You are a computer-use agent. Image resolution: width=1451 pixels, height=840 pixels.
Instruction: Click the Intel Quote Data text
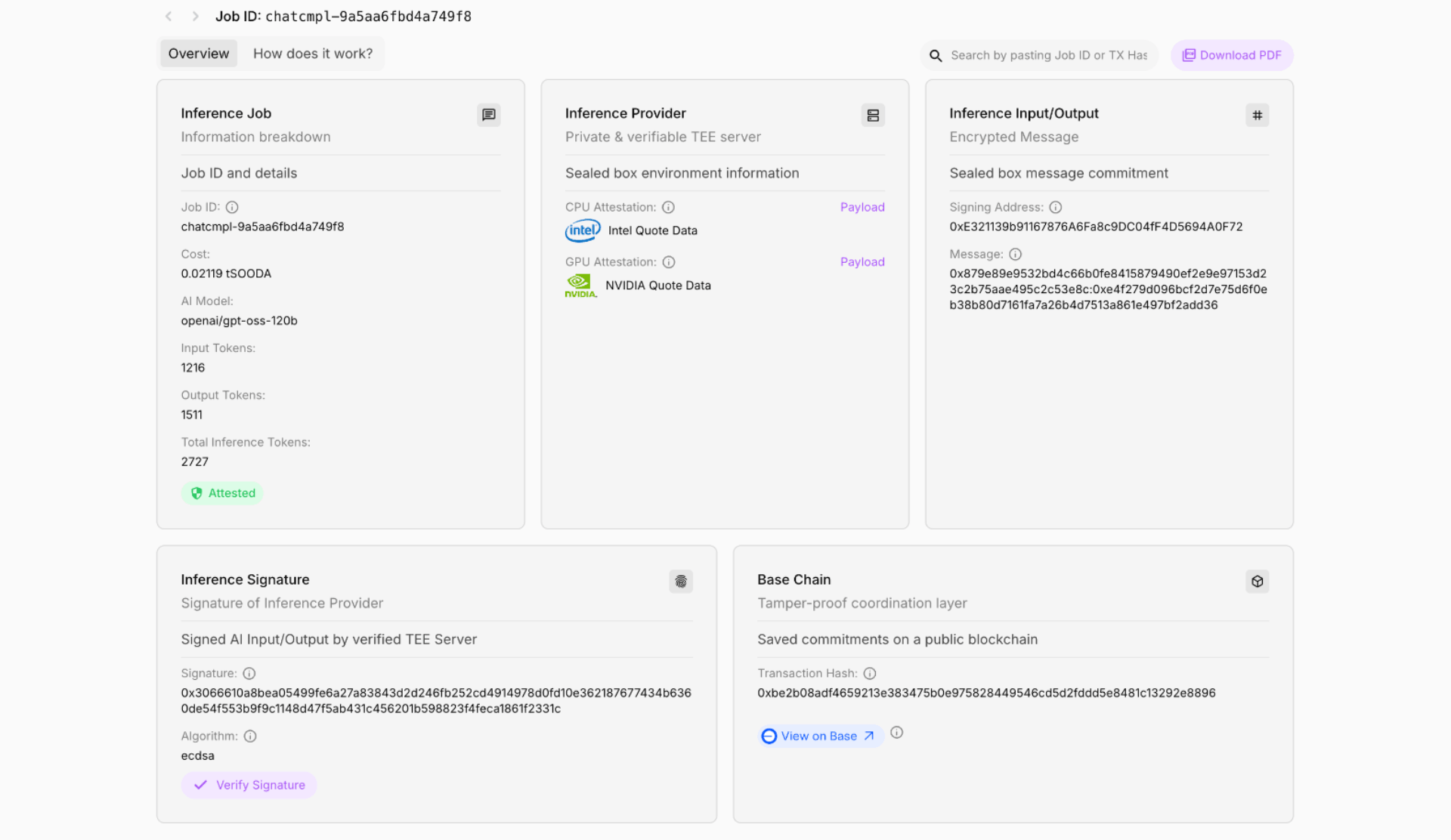[x=652, y=230]
